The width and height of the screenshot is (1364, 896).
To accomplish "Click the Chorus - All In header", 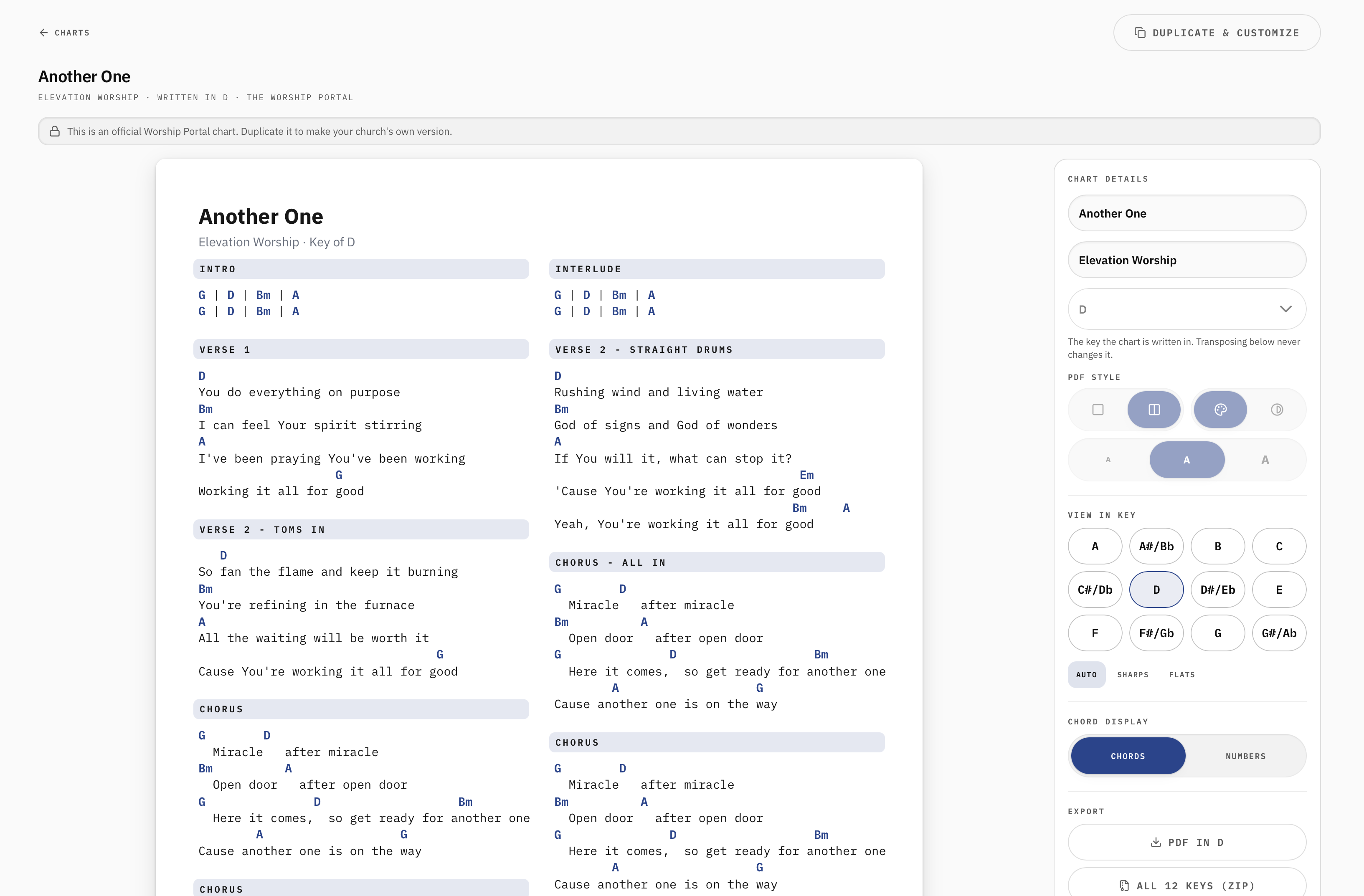I will (x=716, y=562).
